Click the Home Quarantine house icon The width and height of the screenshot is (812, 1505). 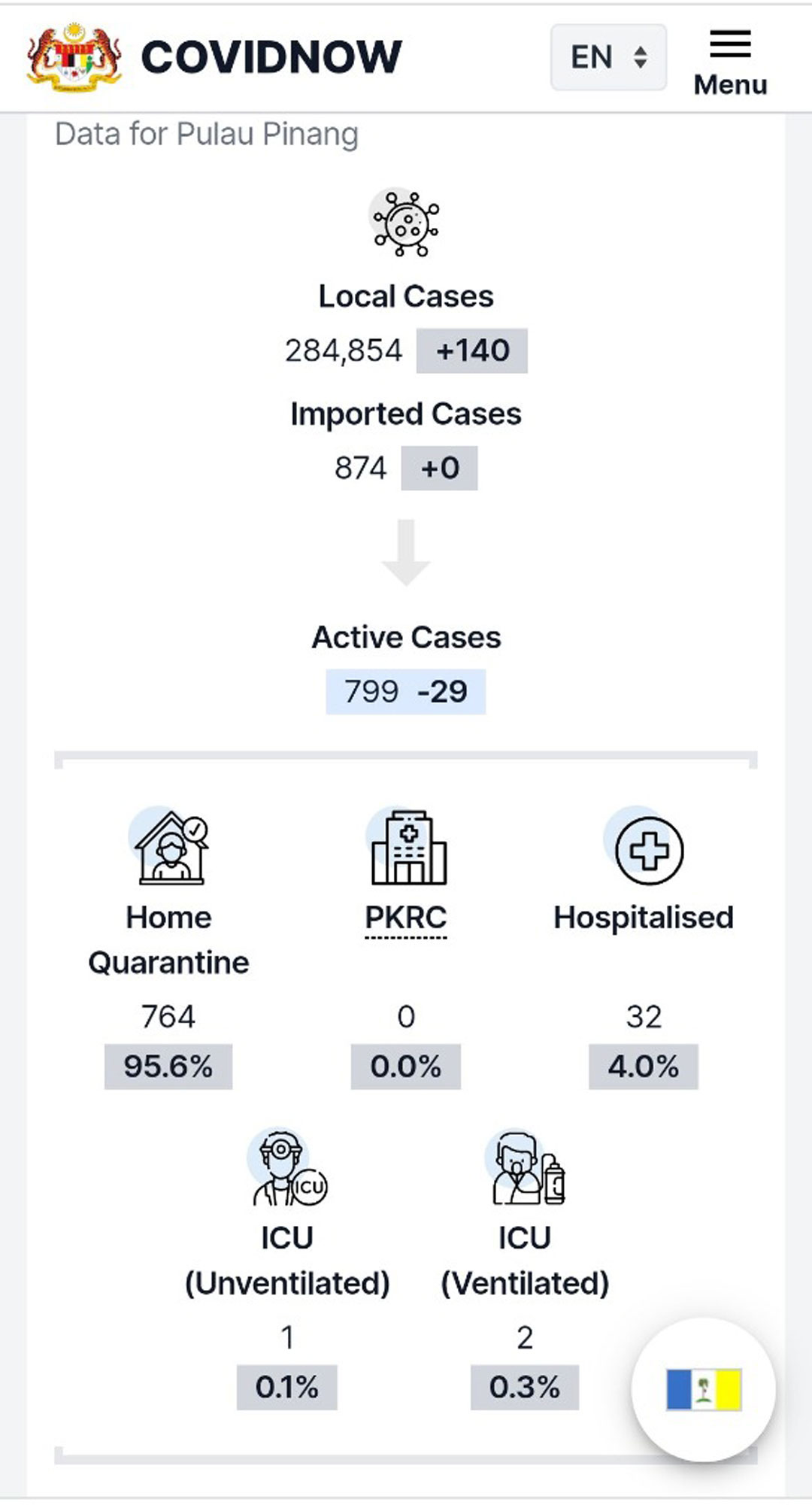click(170, 846)
